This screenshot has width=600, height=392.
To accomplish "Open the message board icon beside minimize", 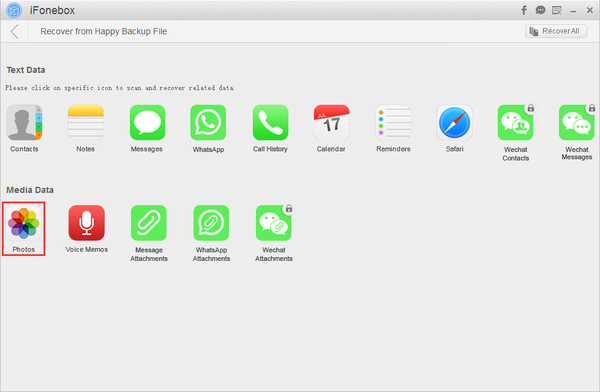I will pos(557,10).
